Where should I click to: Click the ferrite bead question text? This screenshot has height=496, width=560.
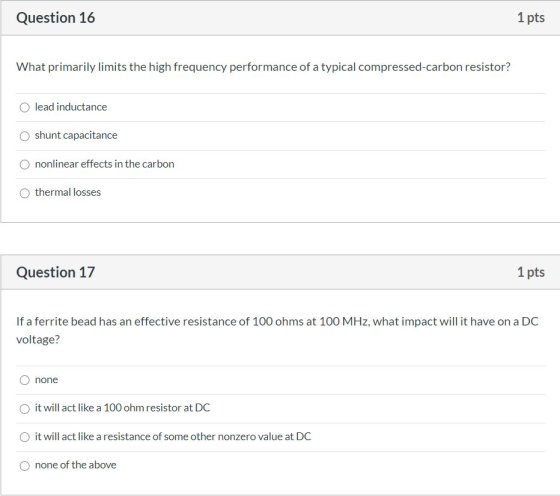[x=277, y=330]
